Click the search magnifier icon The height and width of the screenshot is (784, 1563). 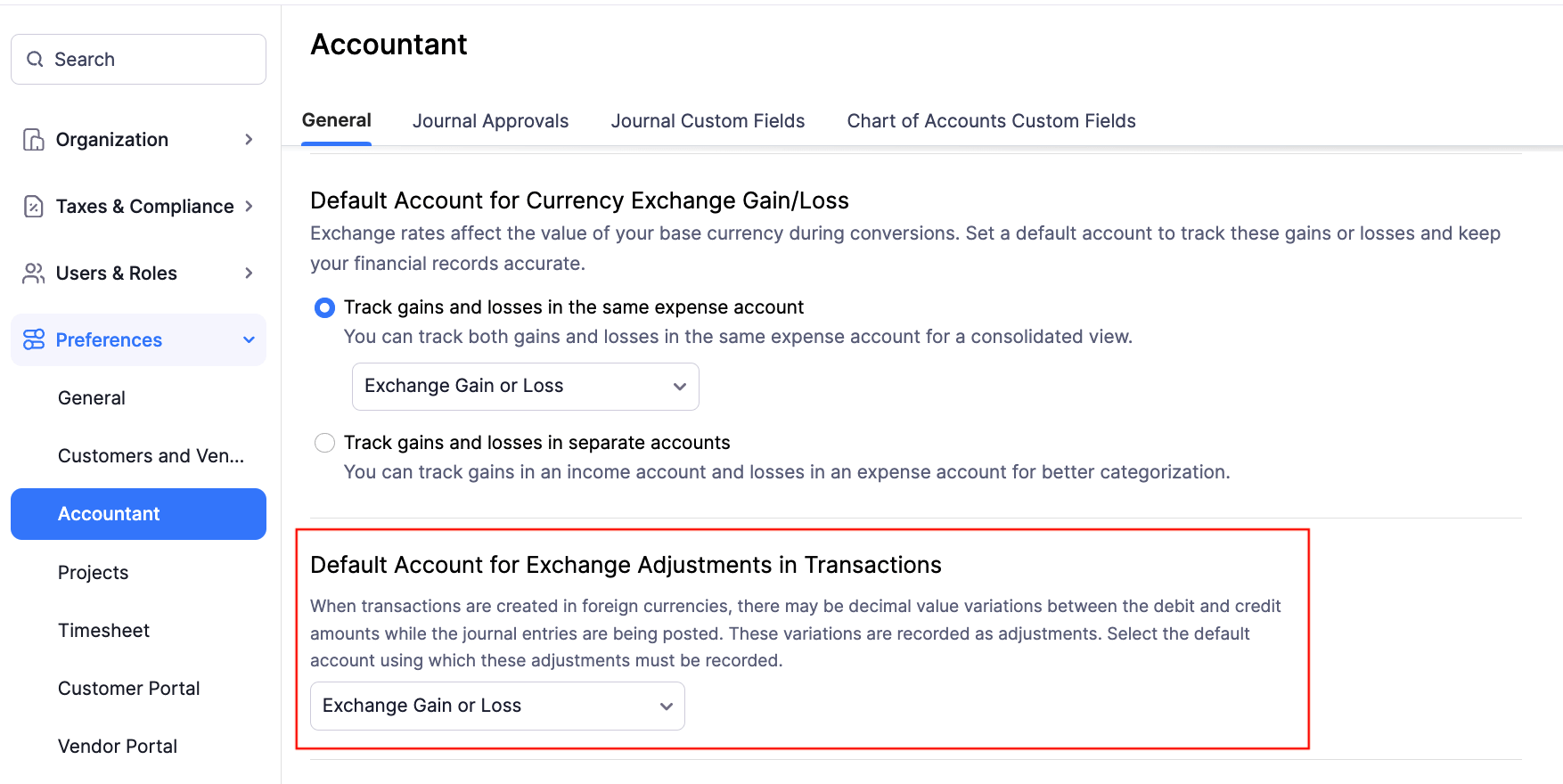[36, 59]
